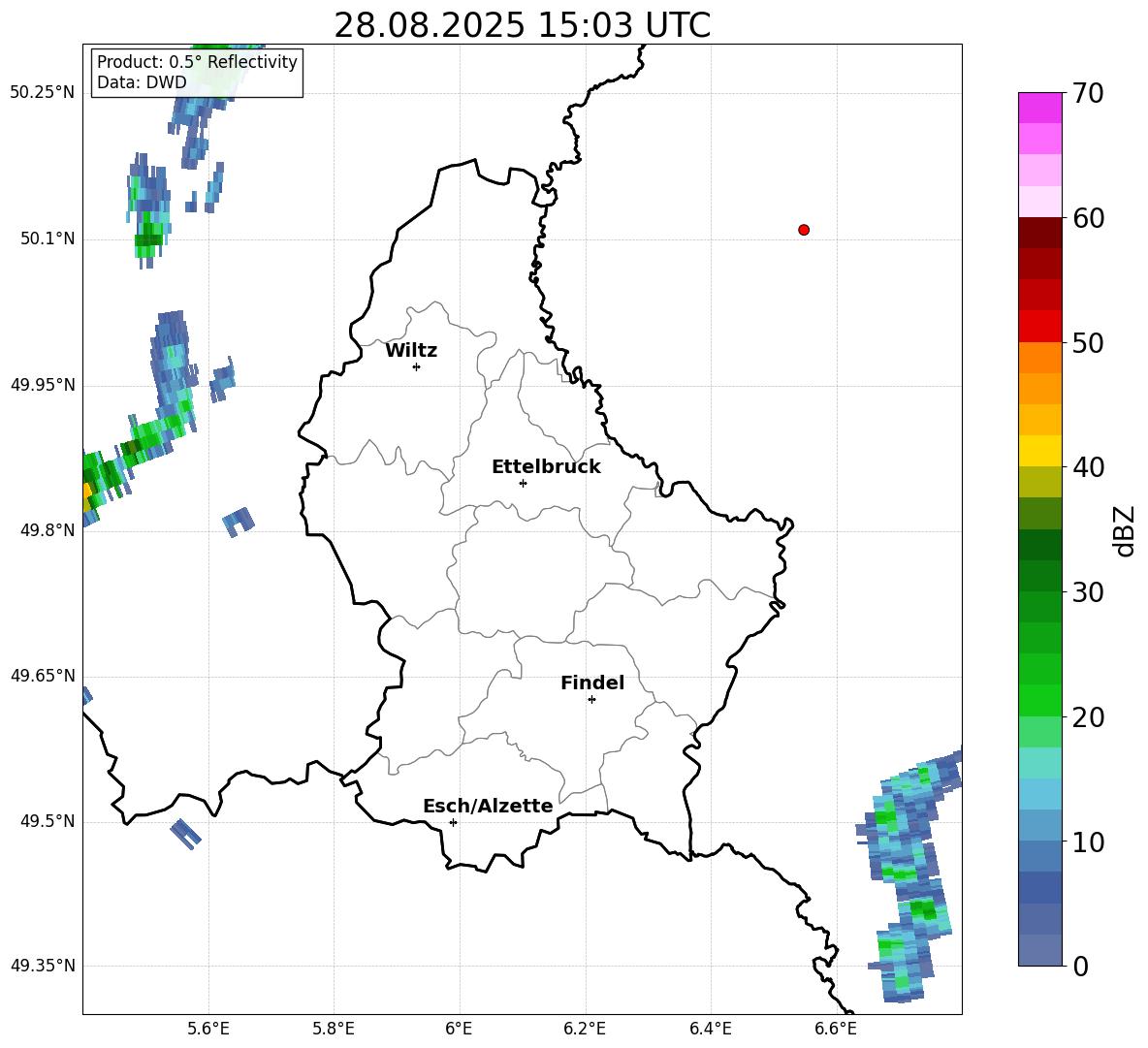Click the Findel station cross marker
Image resolution: width=1148 pixels, height=1048 pixels.
pyautogui.click(x=591, y=700)
